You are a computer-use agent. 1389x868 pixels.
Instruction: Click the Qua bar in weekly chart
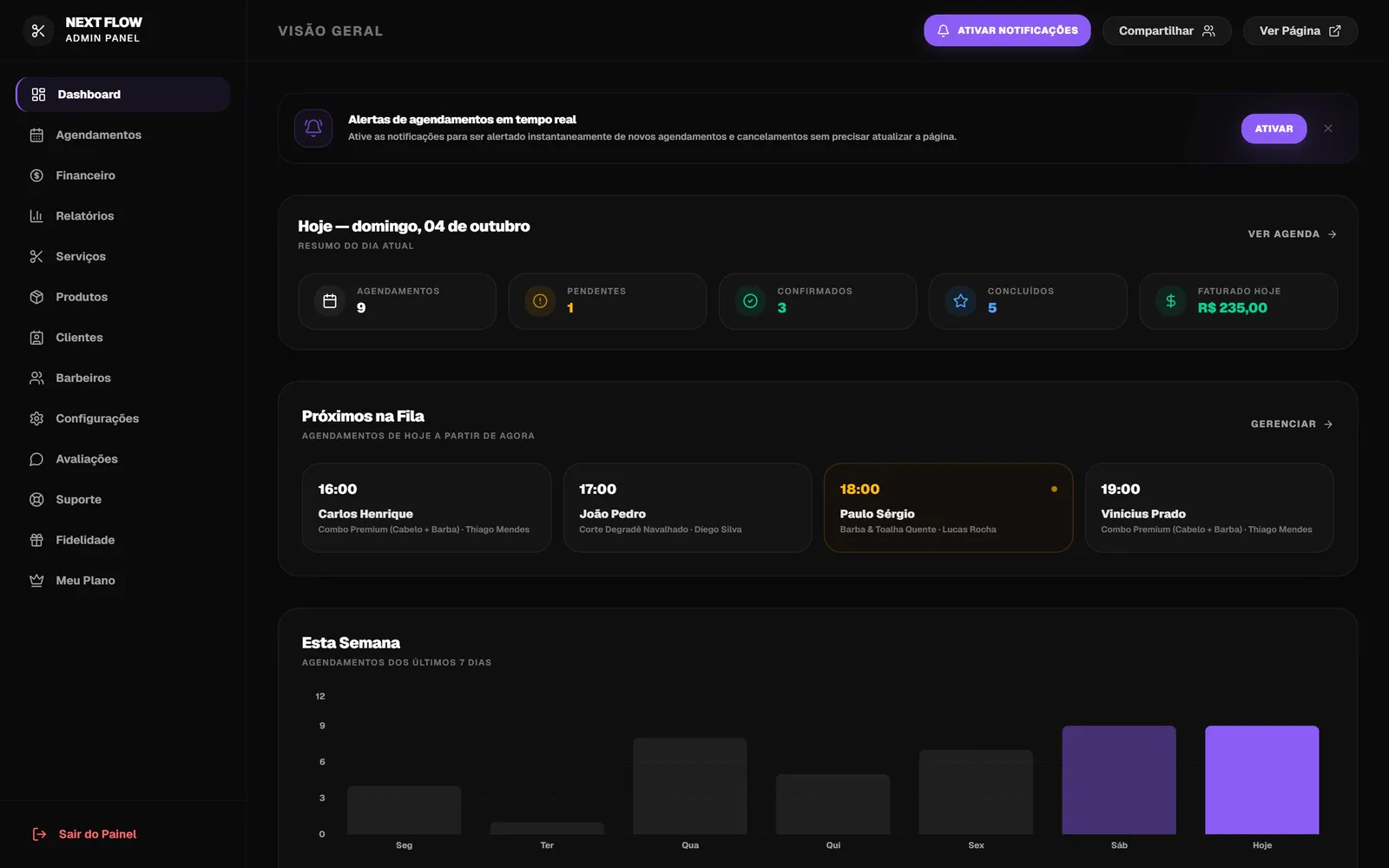(x=690, y=786)
